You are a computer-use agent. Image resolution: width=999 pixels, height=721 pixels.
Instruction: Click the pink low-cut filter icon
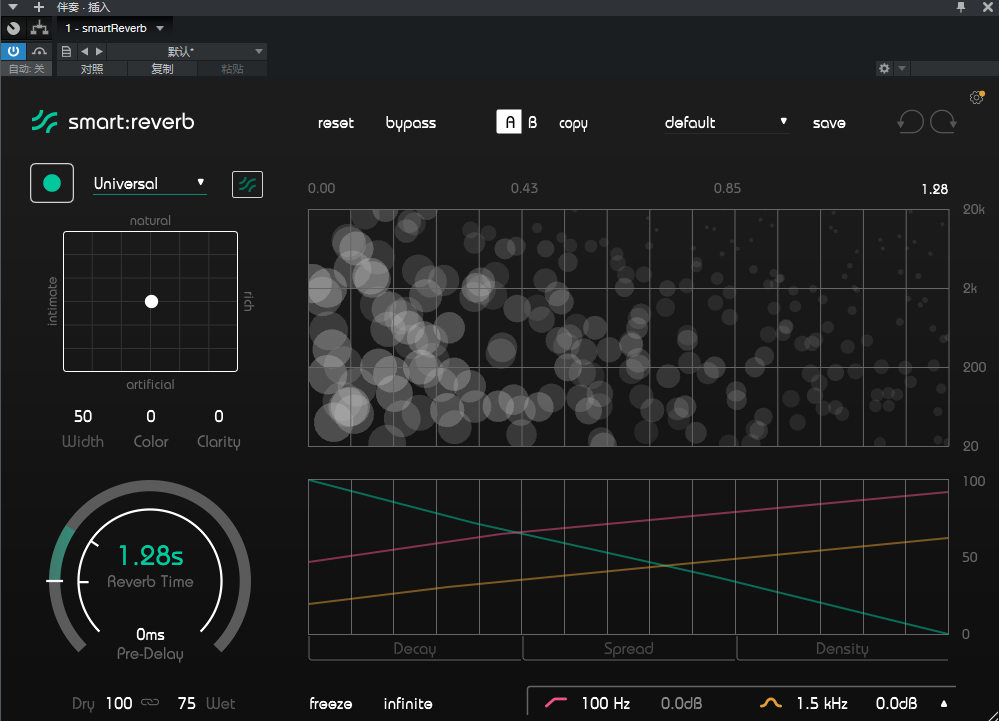click(556, 703)
